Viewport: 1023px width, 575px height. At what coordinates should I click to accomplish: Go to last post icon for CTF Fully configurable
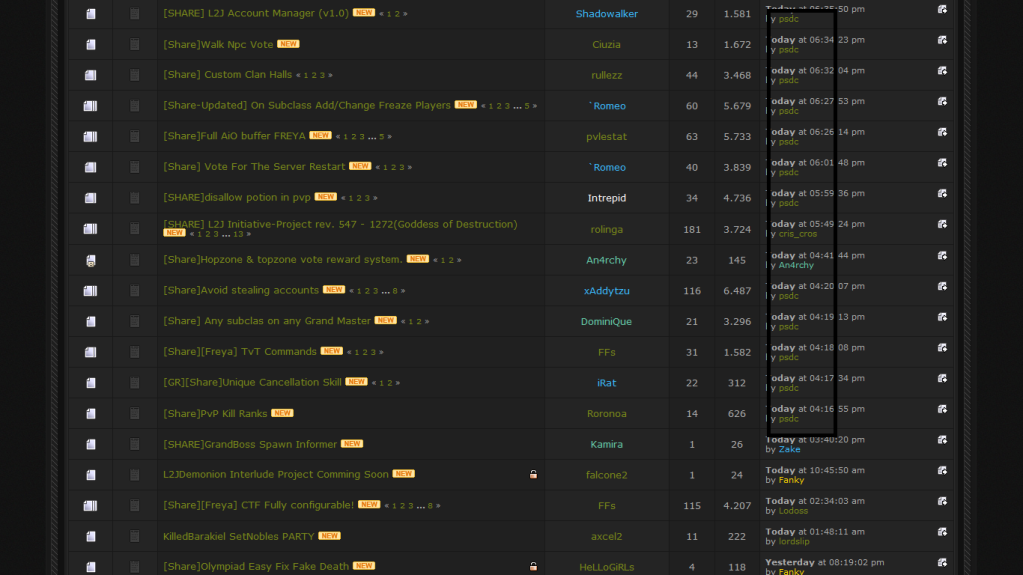tap(942, 501)
